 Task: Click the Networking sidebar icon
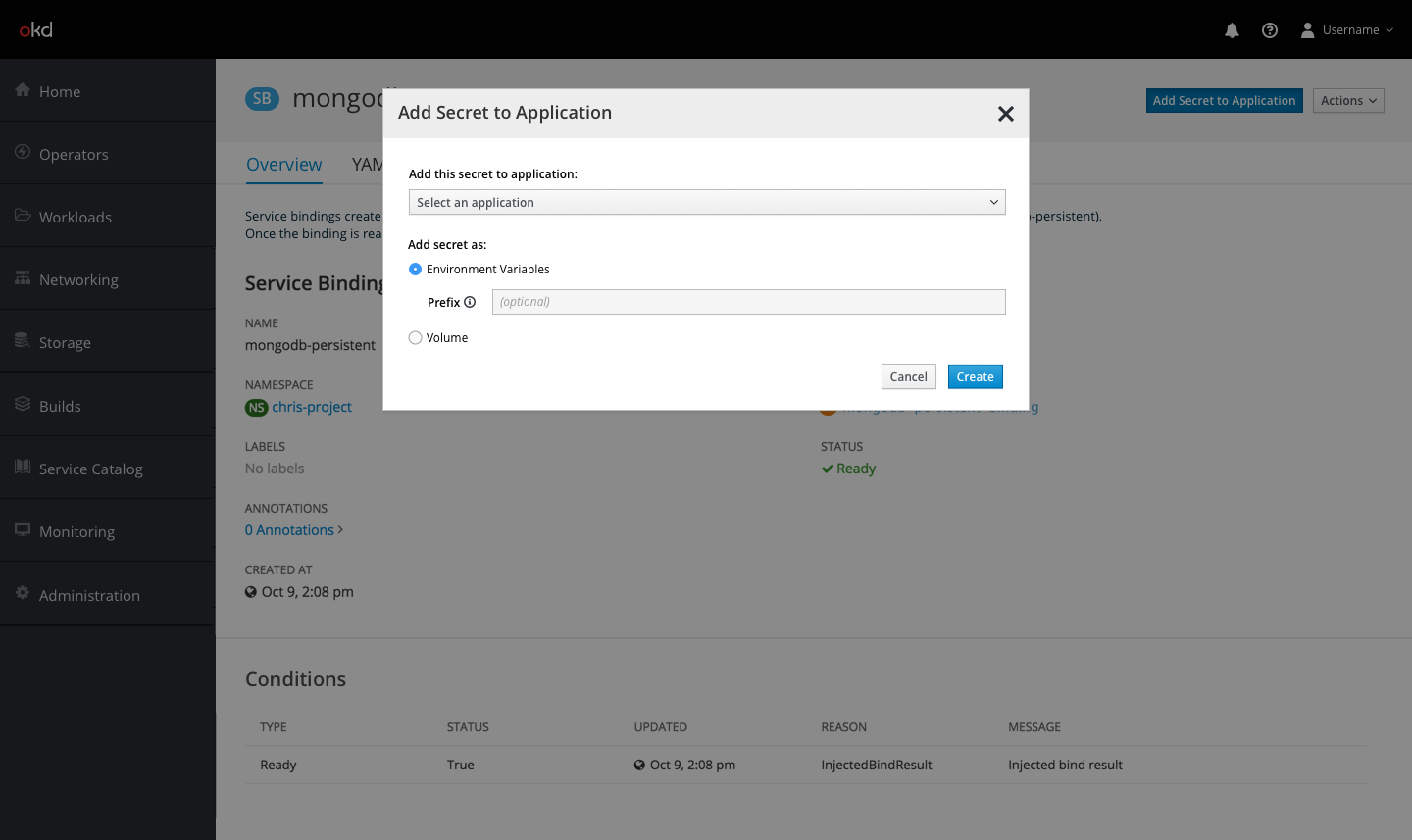(23, 278)
